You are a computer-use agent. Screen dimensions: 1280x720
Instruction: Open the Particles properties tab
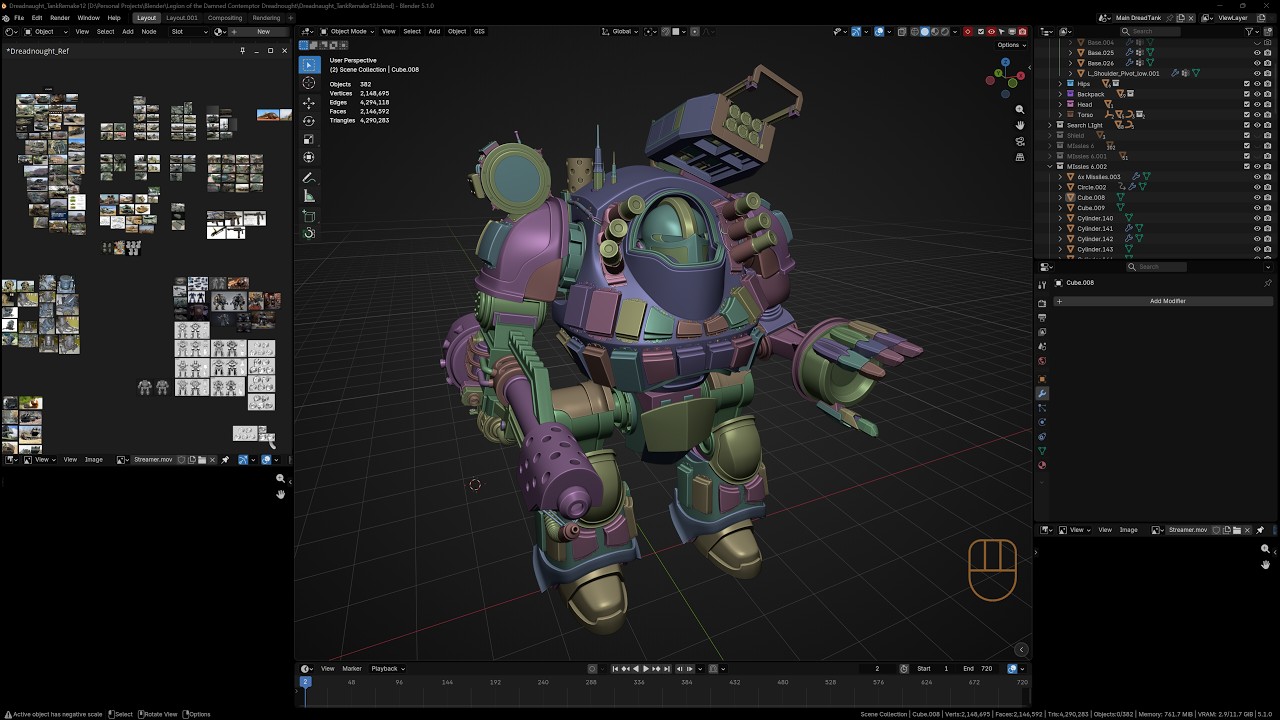coord(1042,408)
